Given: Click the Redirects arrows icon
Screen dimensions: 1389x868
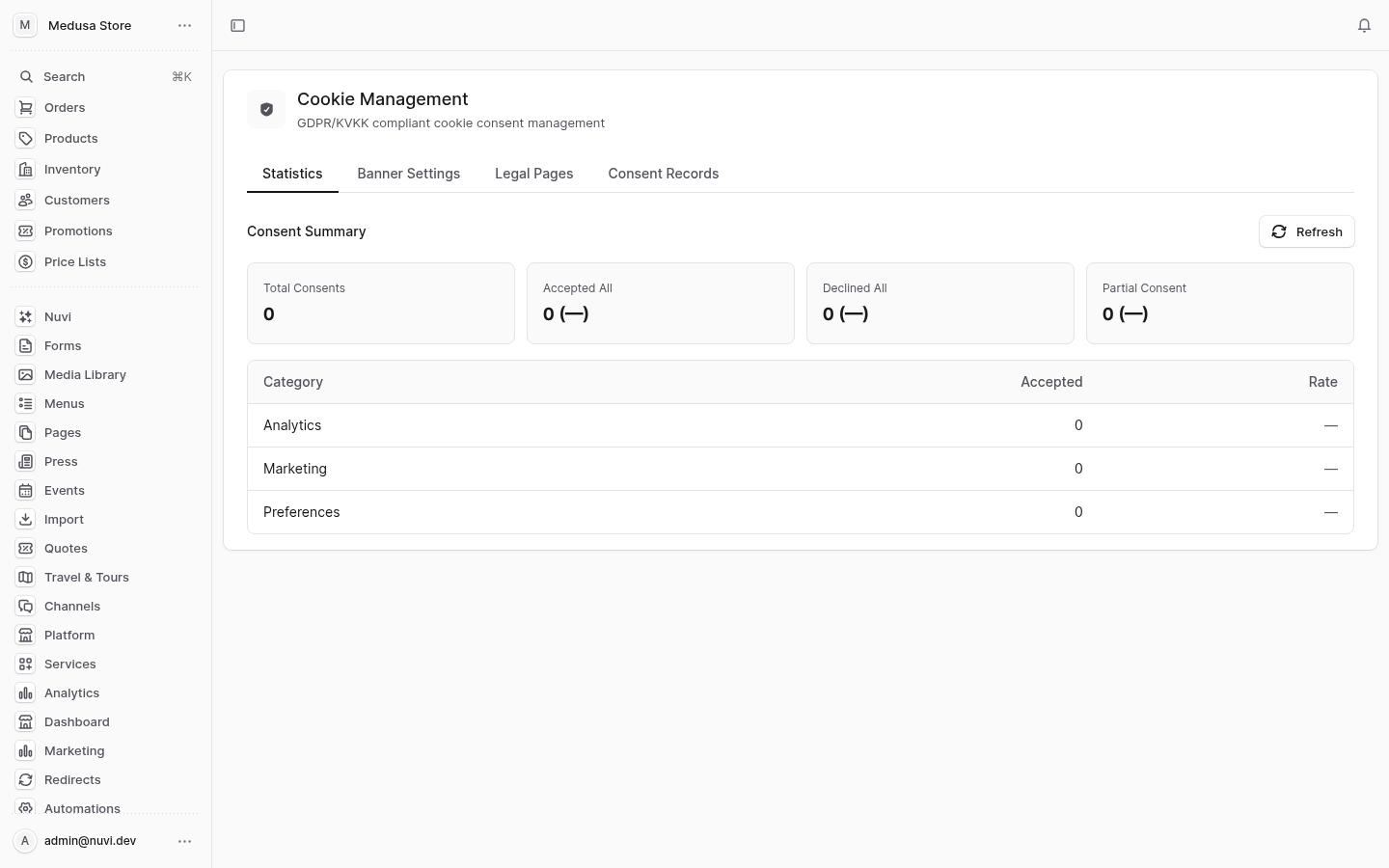Looking at the screenshot, I should tap(26, 780).
